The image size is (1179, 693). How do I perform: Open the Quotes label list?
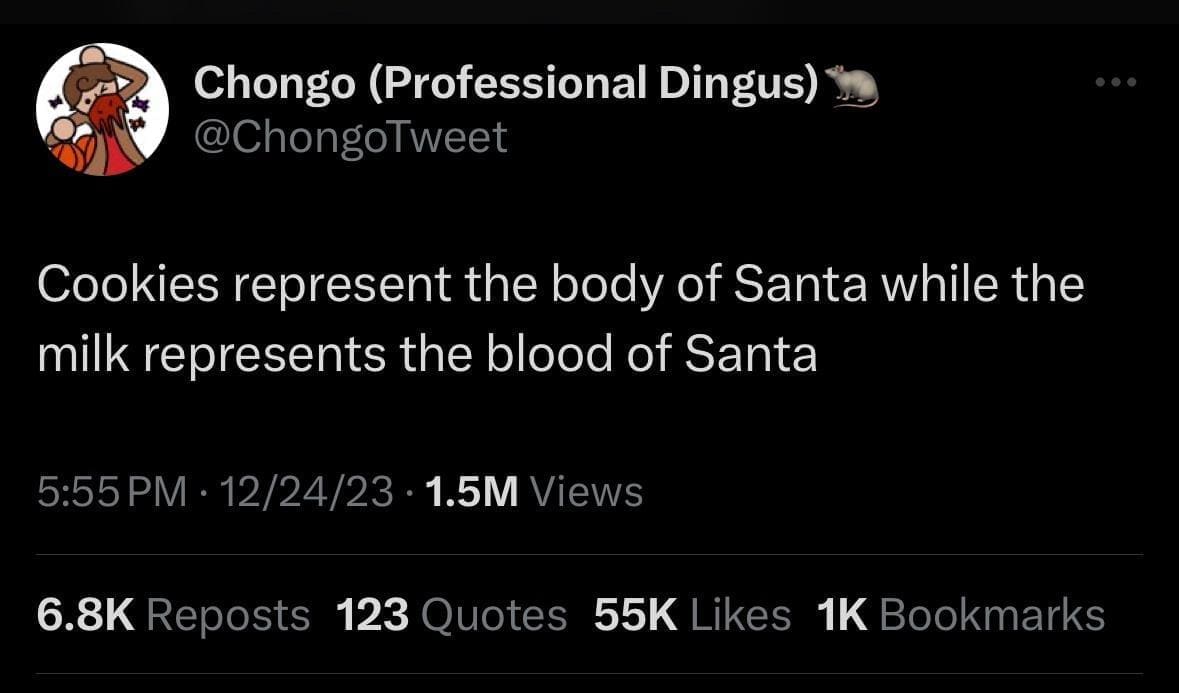click(x=494, y=615)
